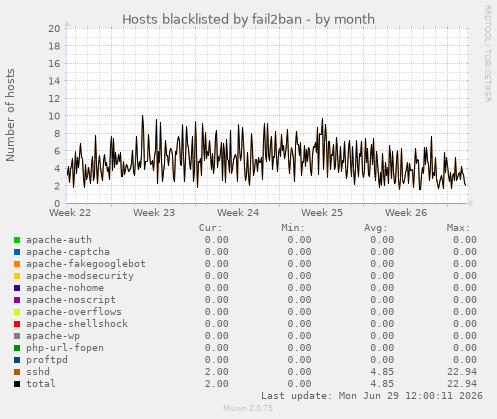
Task: Click the apache-overflows lime legend swatch
Action: pyautogui.click(x=17, y=312)
